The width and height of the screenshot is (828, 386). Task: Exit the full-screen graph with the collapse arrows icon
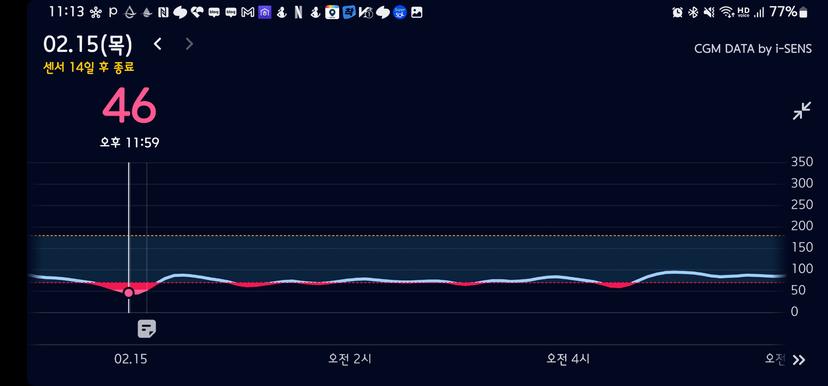801,111
